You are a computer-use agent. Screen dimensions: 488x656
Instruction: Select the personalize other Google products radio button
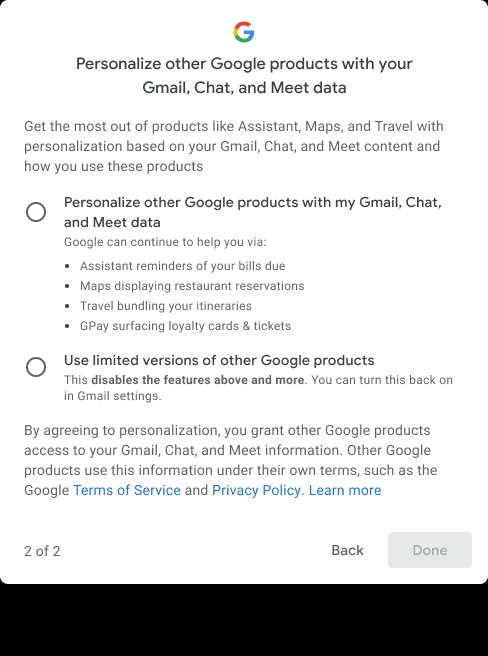pyautogui.click(x=36, y=212)
